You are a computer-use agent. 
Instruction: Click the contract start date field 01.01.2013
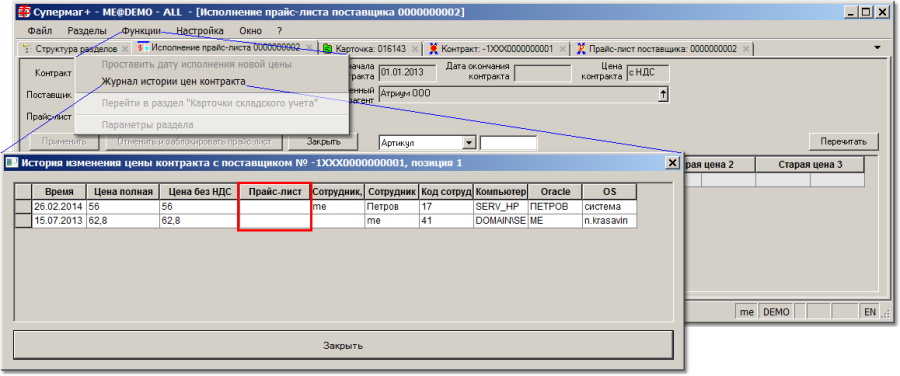tap(408, 73)
